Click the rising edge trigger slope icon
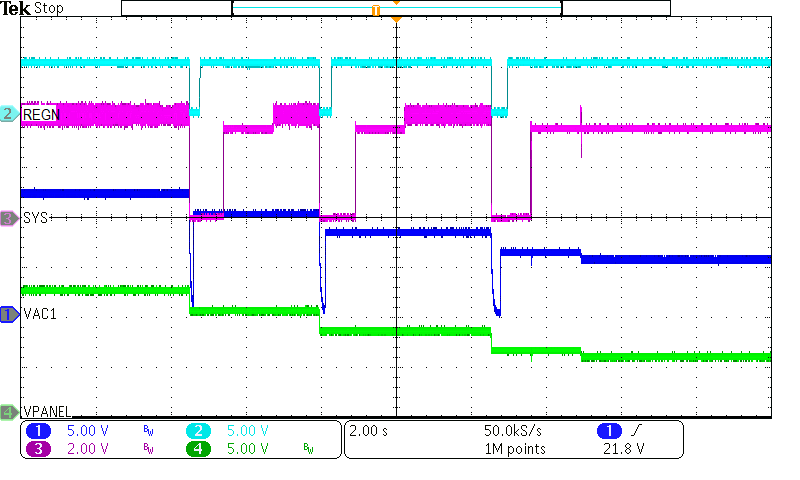Screen dimensions: 800x480 [639, 430]
